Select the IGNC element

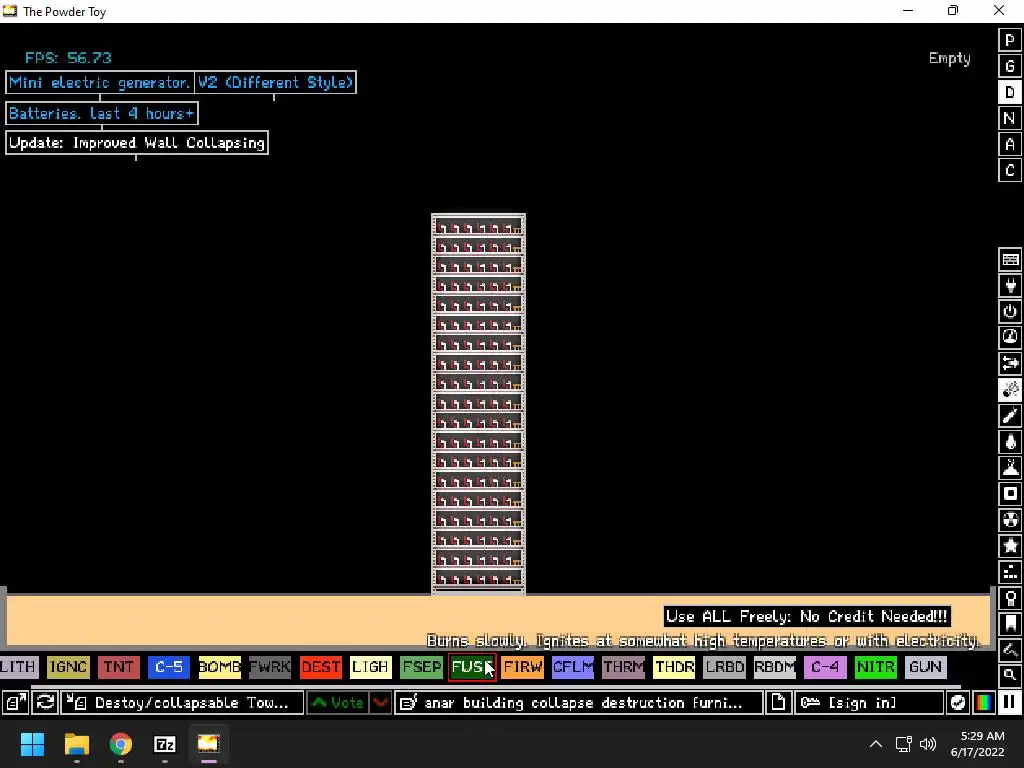pyautogui.click(x=68, y=667)
